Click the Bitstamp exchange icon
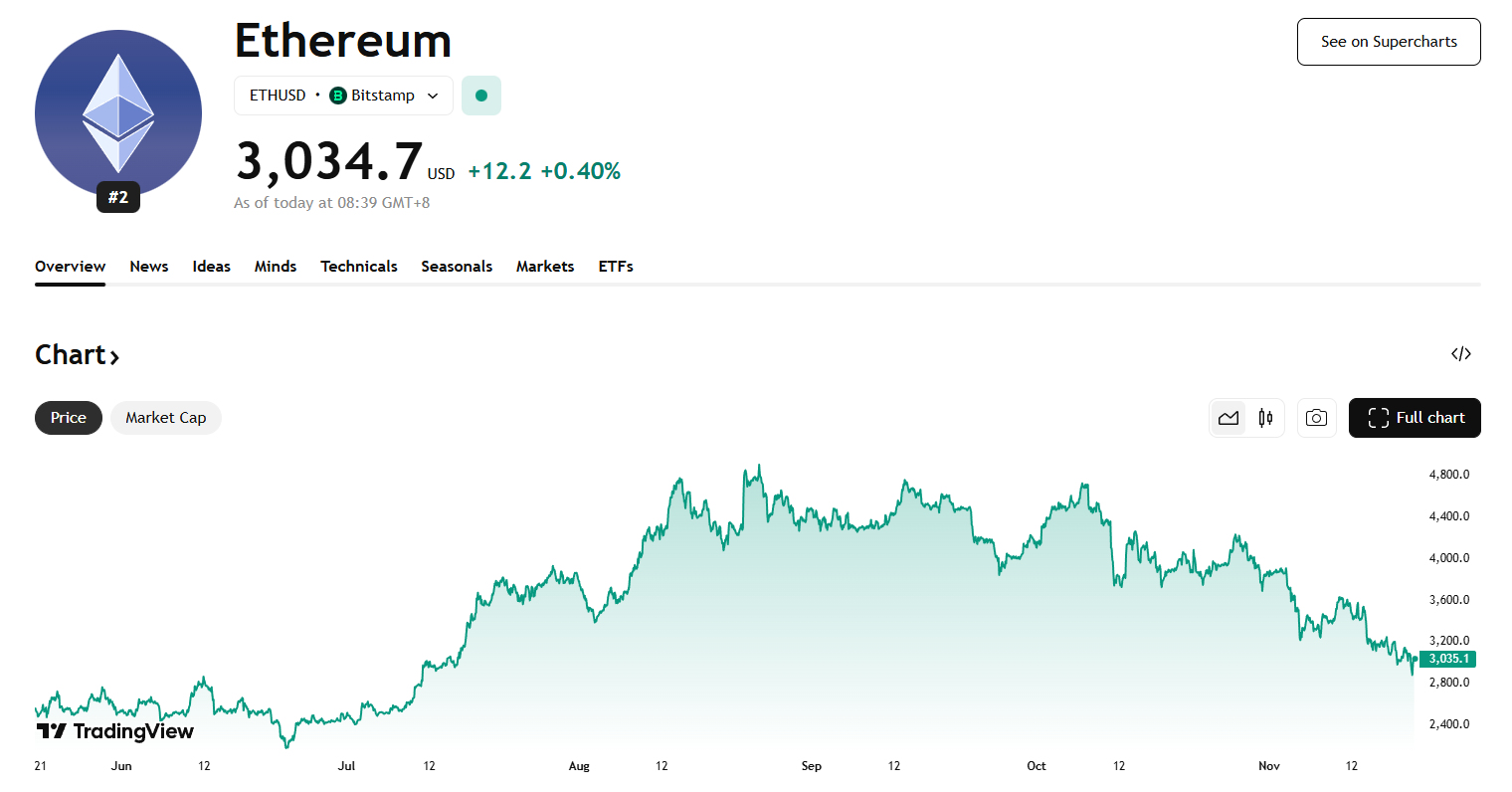 point(337,96)
